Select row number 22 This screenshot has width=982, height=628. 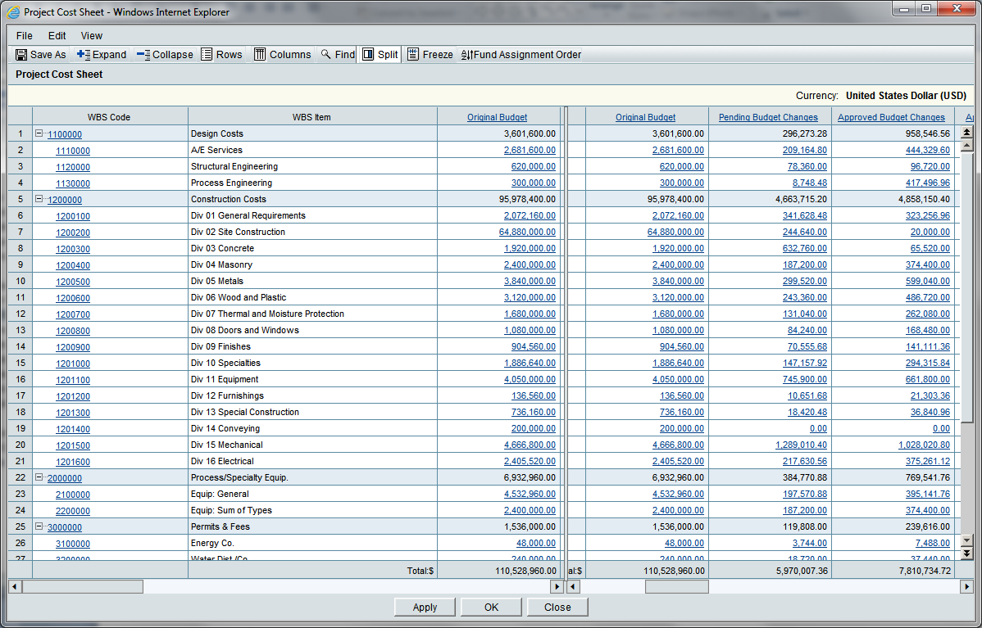pyautogui.click(x=20, y=477)
